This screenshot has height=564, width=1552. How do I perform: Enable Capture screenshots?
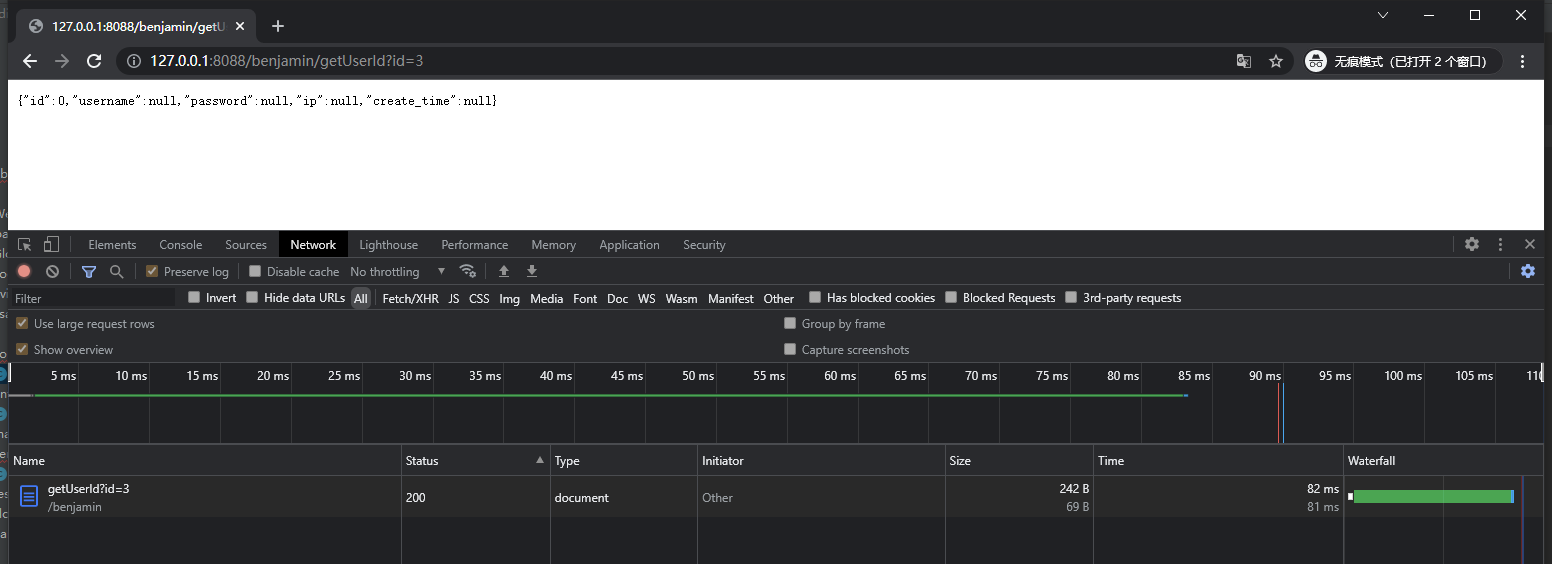click(x=790, y=349)
